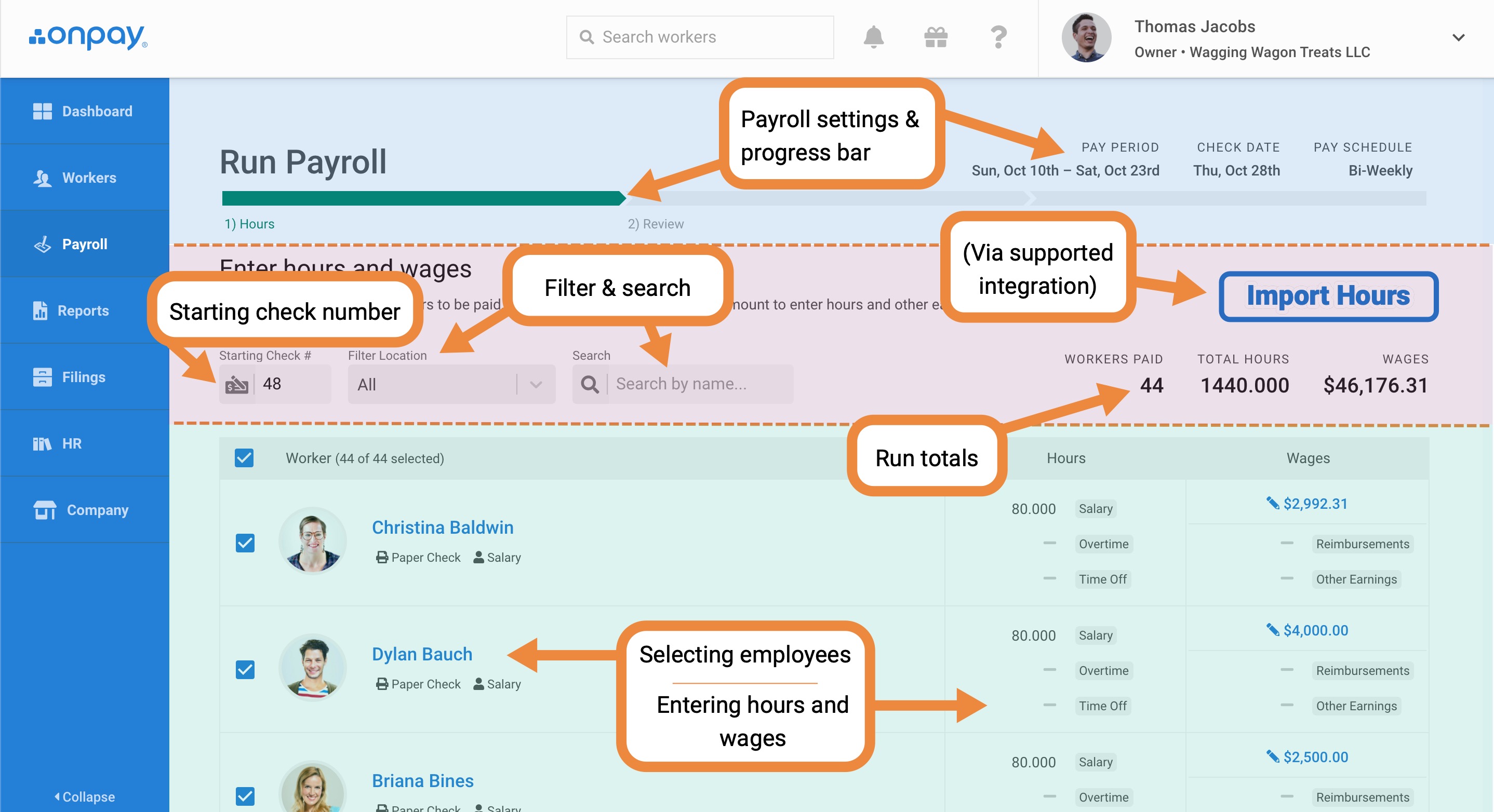Click the person icon by Dylan's Salary
This screenshot has width=1494, height=812.
[478, 684]
